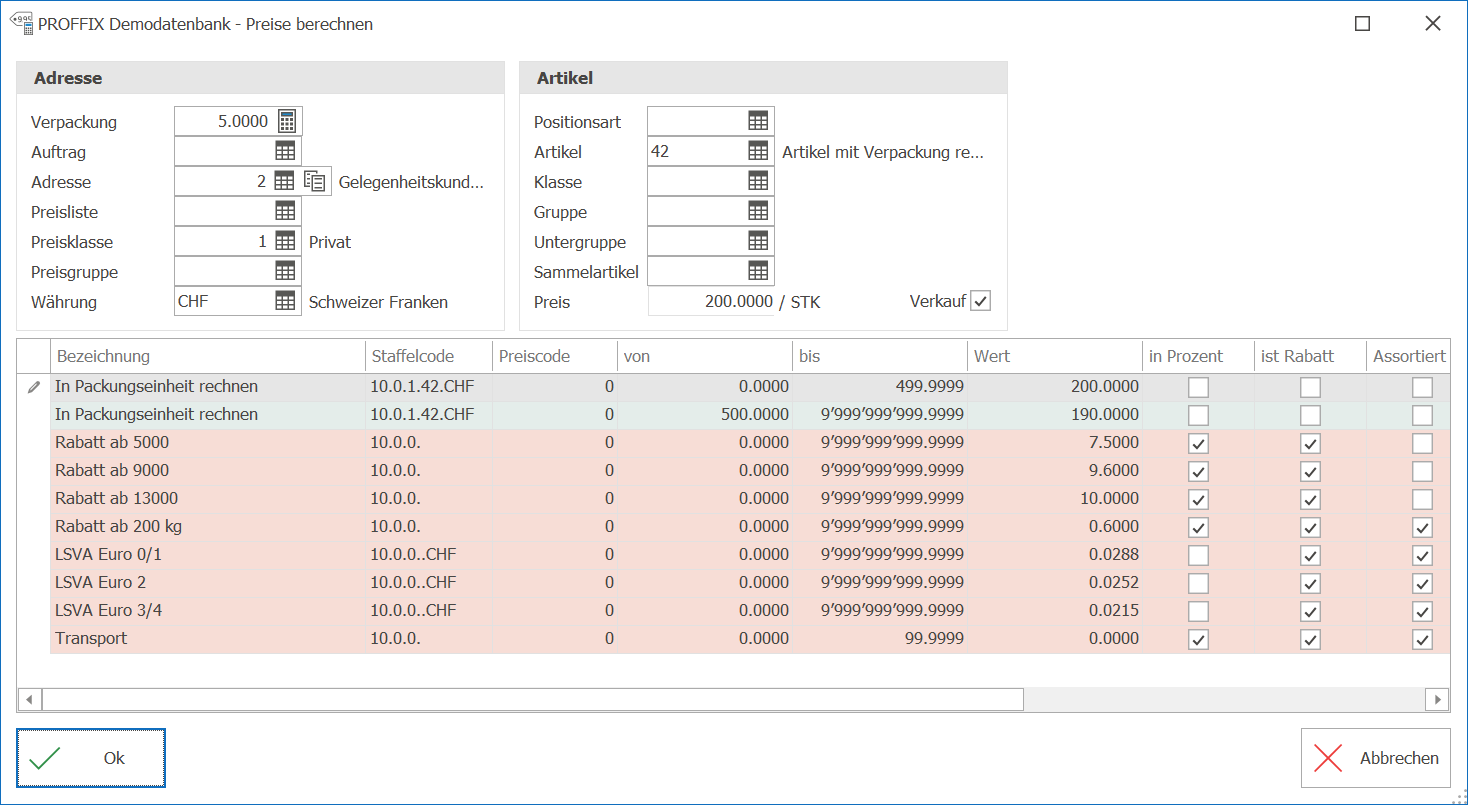Sort by the Preiscode column header
This screenshot has width=1468, height=805.
(555, 356)
